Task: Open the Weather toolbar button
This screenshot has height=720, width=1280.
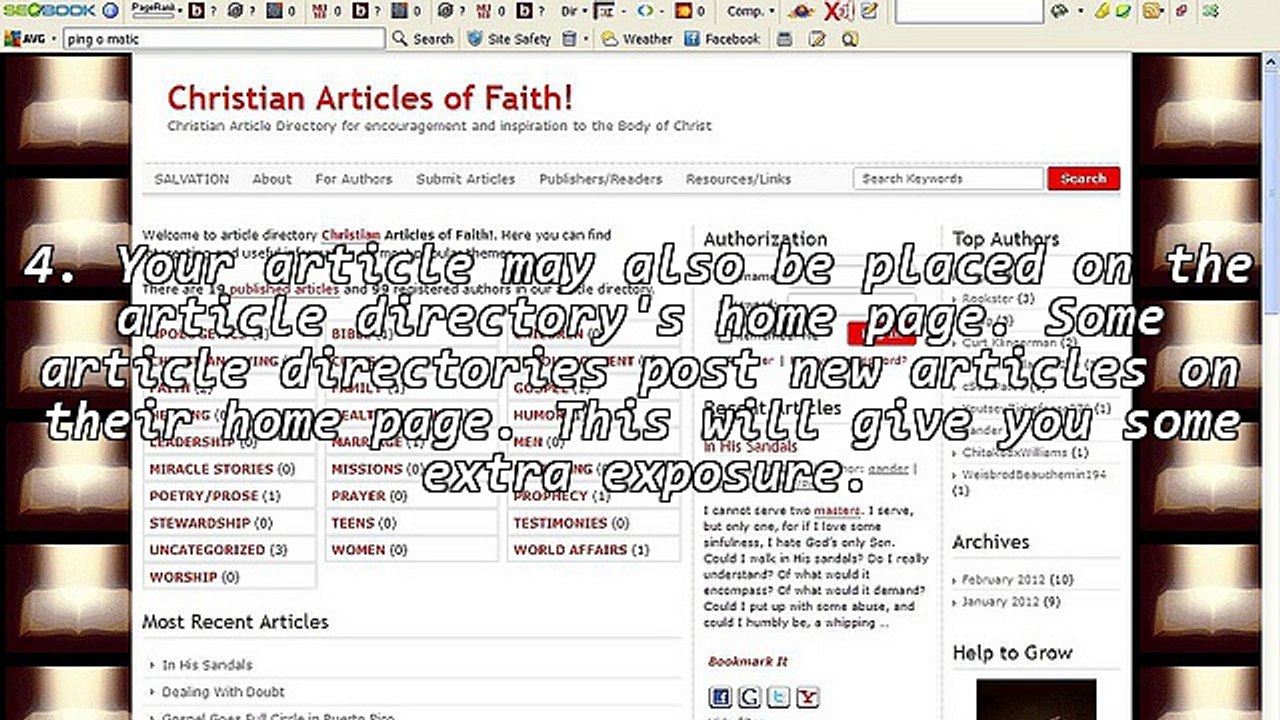Action: click(637, 39)
